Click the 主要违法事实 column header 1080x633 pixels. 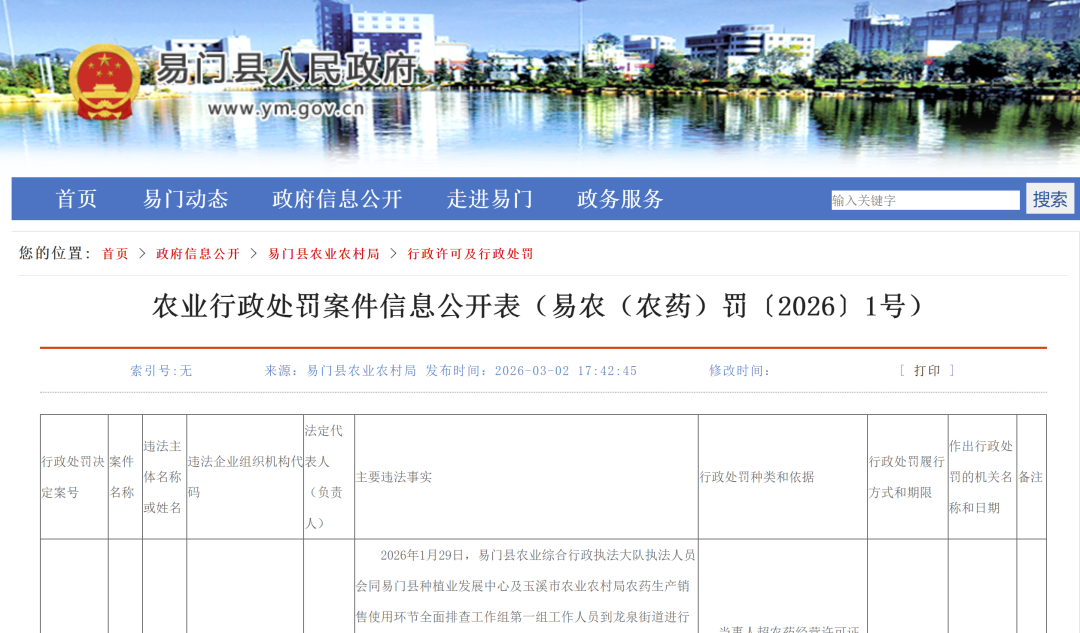pos(526,477)
